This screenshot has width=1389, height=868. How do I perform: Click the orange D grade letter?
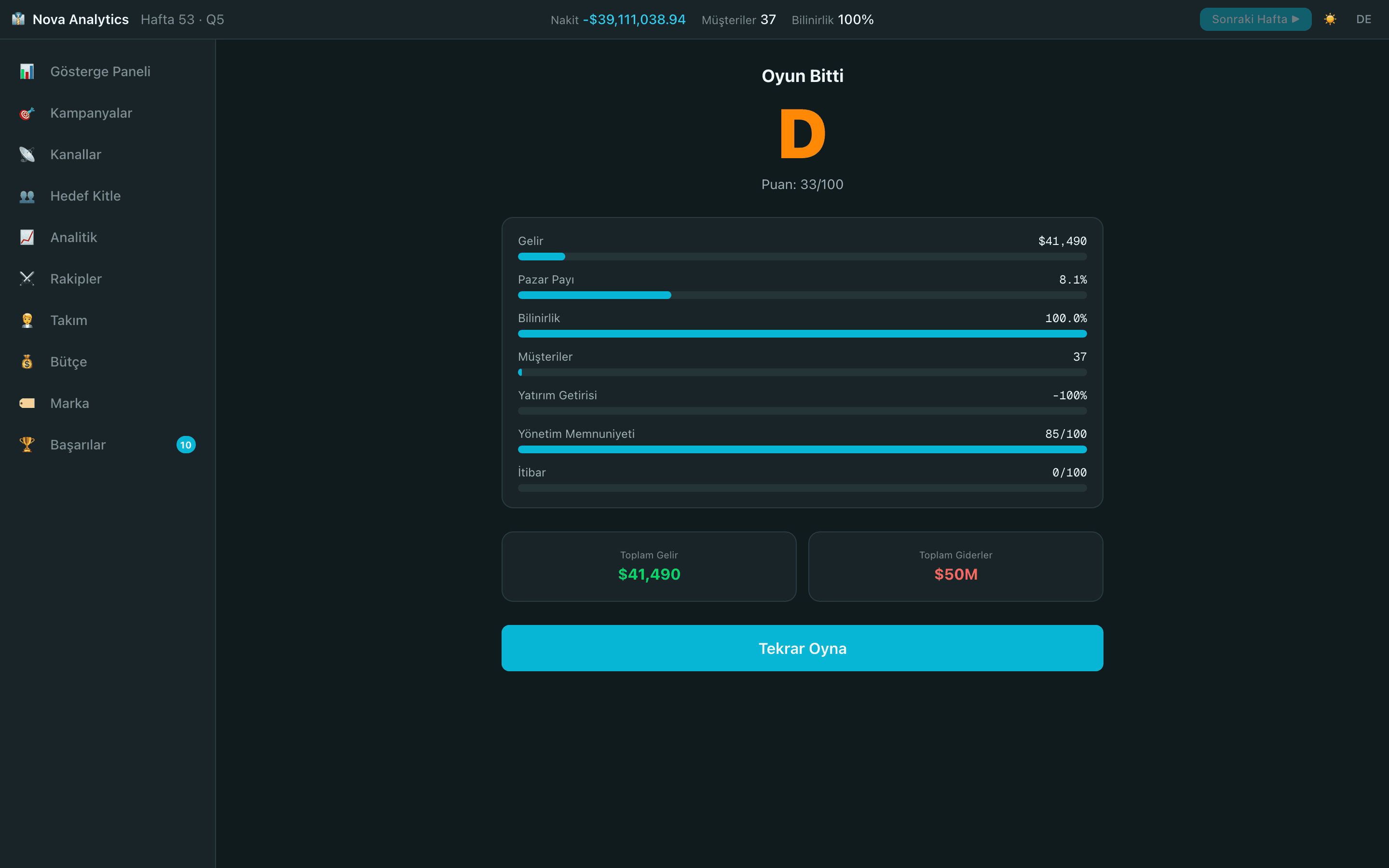coord(802,134)
